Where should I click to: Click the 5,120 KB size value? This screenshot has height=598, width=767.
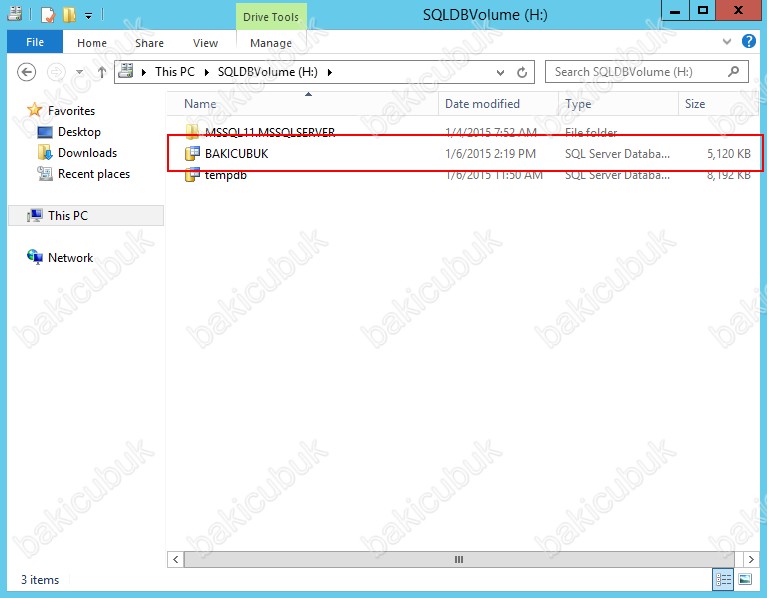(x=728, y=154)
